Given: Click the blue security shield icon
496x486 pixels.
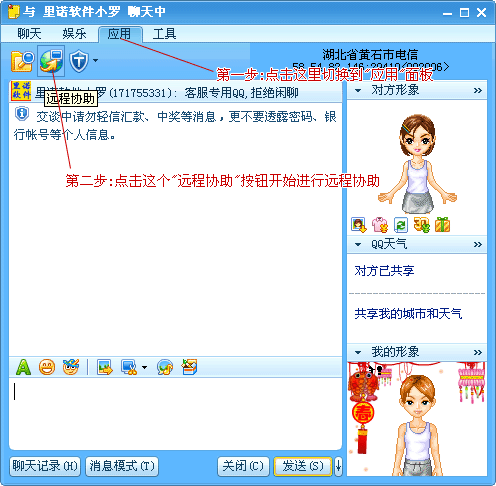Looking at the screenshot, I should pos(79,61).
